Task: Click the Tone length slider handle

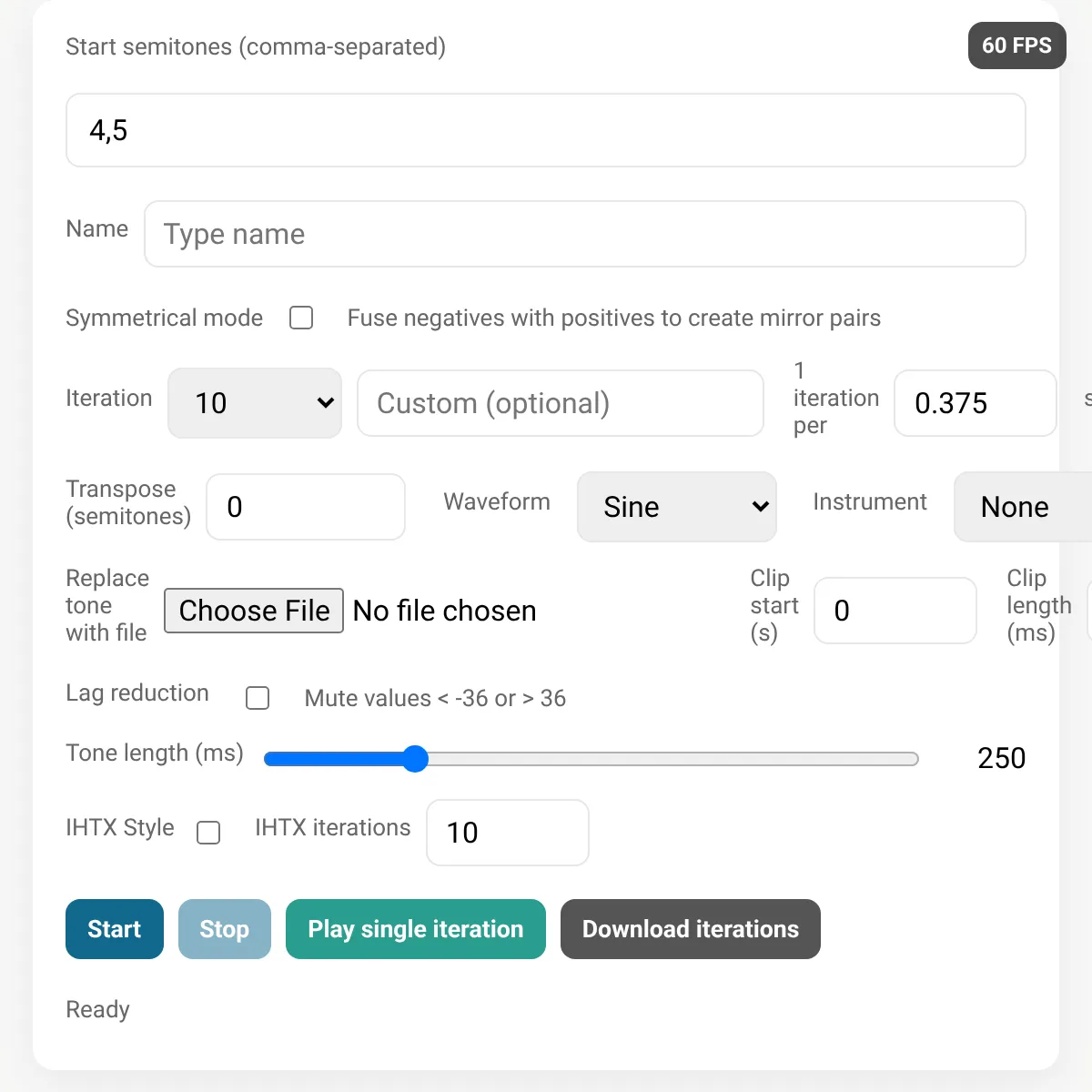Action: click(x=415, y=758)
